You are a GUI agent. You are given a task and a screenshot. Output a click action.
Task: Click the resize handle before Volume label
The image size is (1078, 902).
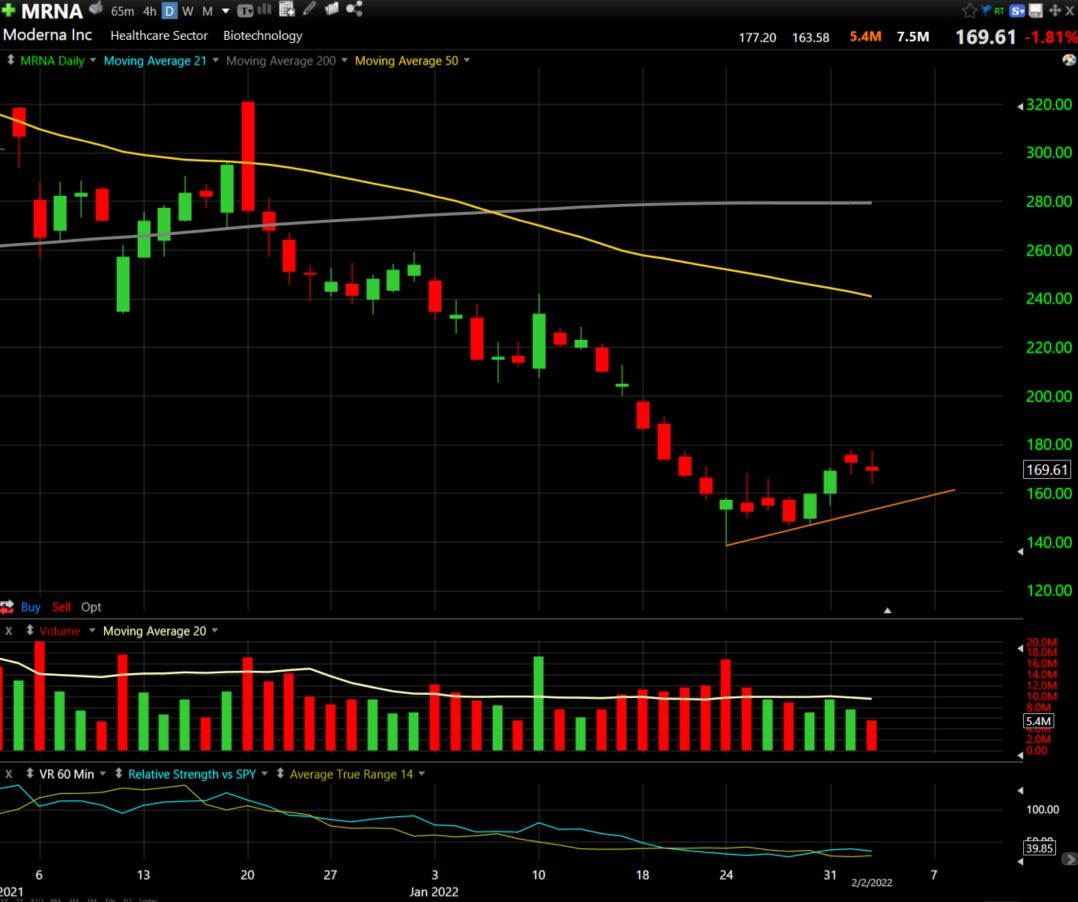pos(30,630)
